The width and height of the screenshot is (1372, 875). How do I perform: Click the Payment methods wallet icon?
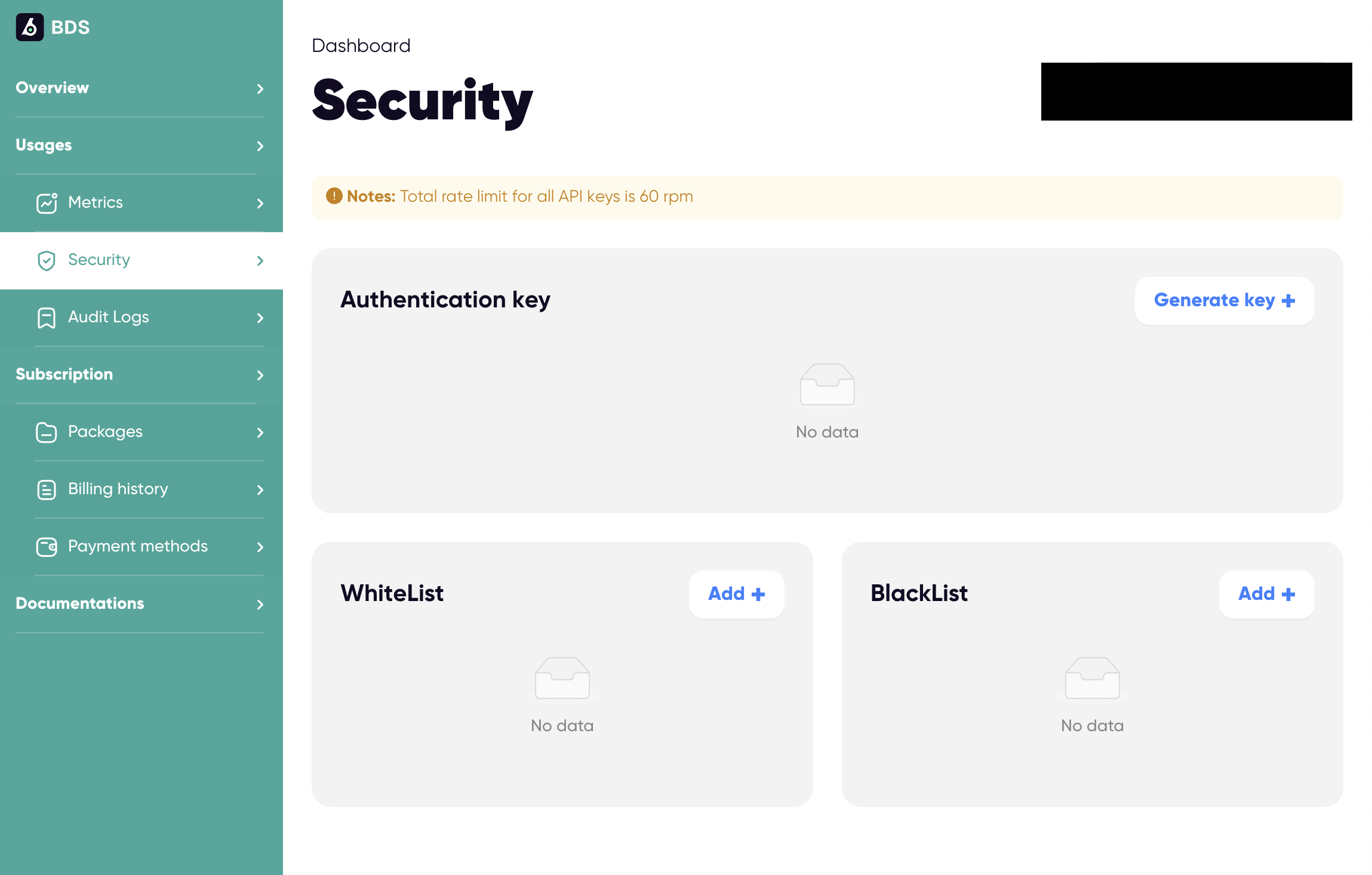click(47, 547)
